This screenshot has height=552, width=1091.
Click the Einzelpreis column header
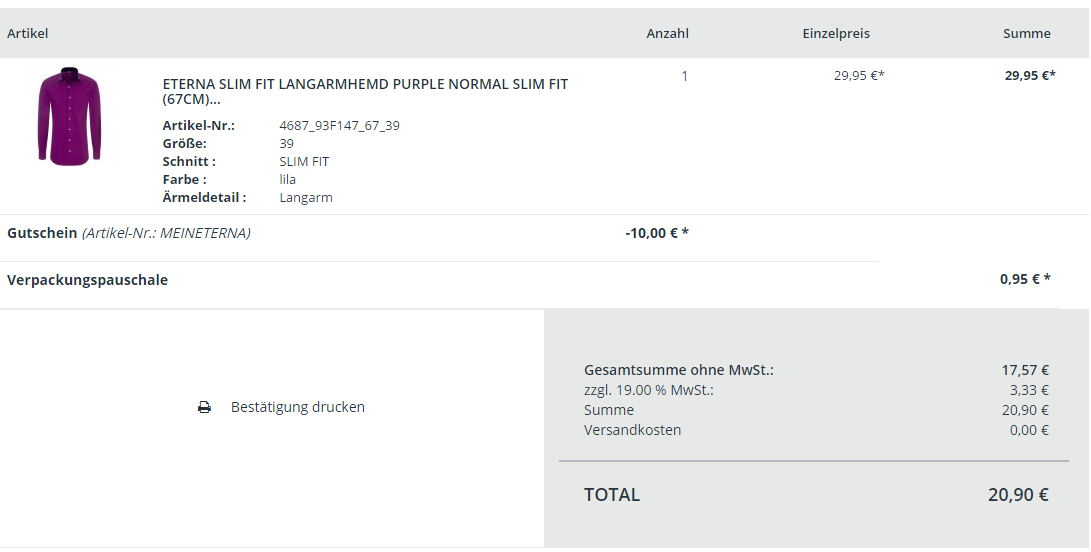836,34
